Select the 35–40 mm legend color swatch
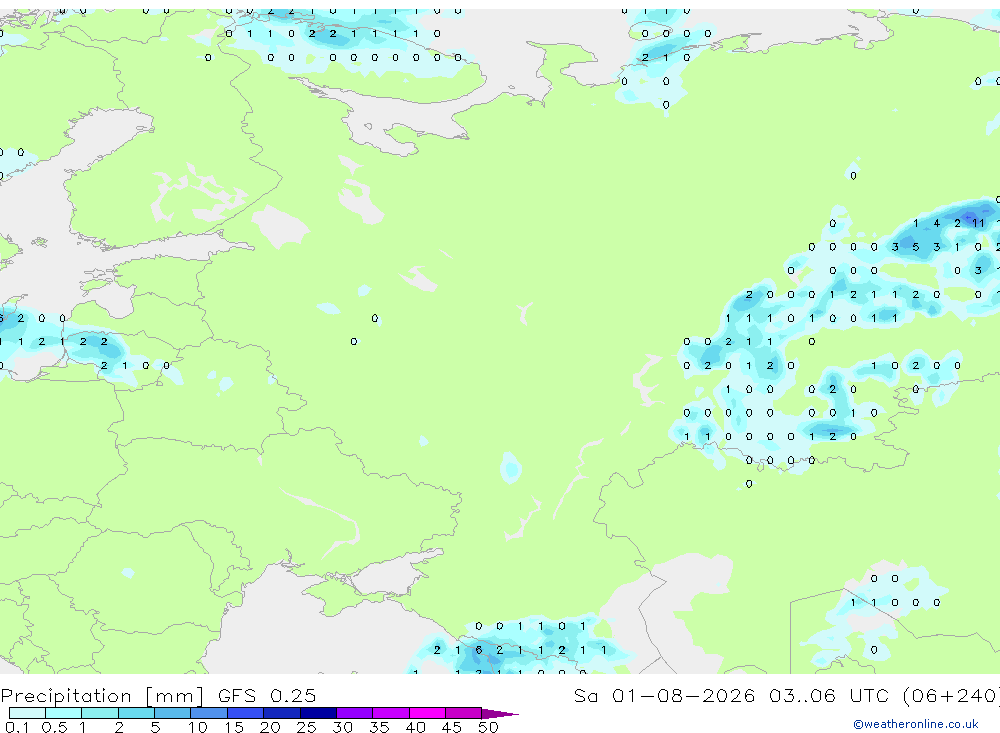Image resolution: width=1000 pixels, height=733 pixels. tap(391, 713)
